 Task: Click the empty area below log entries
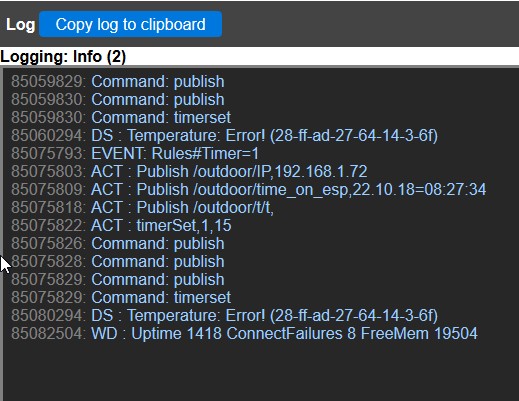coord(260,372)
